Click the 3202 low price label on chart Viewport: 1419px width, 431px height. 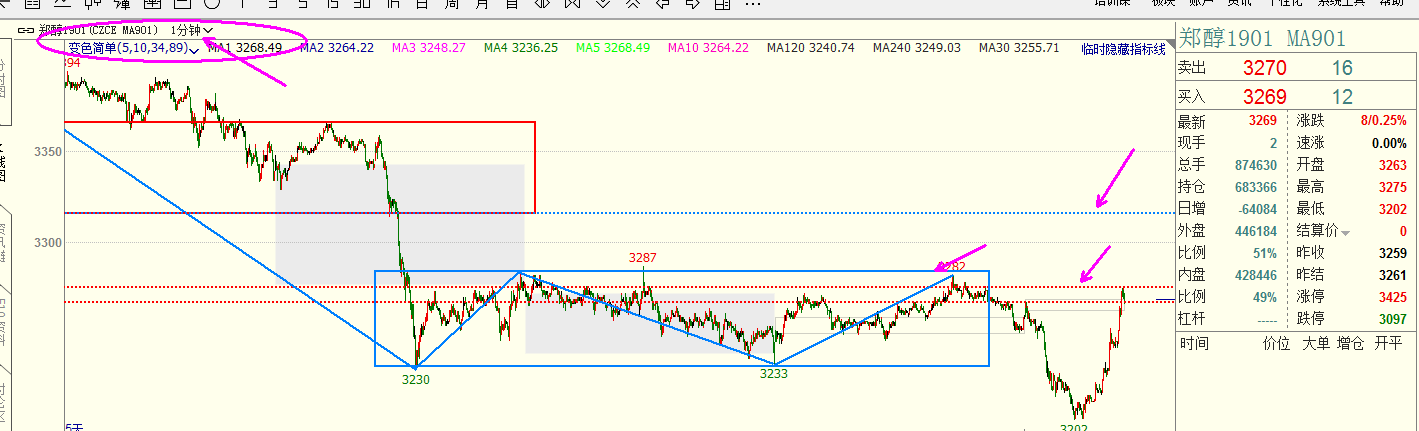(x=1074, y=427)
